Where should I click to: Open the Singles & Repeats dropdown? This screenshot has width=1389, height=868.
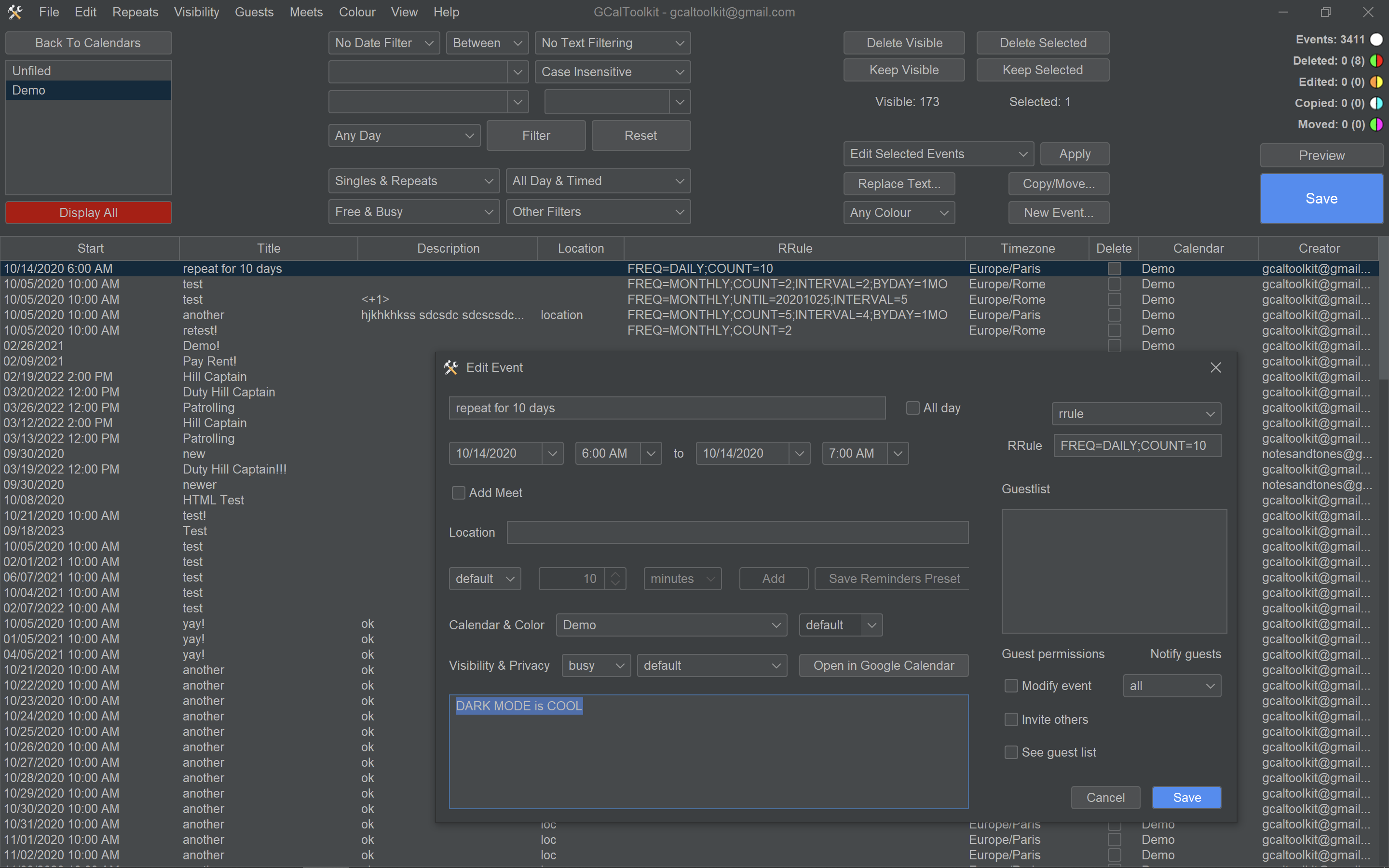coord(413,181)
